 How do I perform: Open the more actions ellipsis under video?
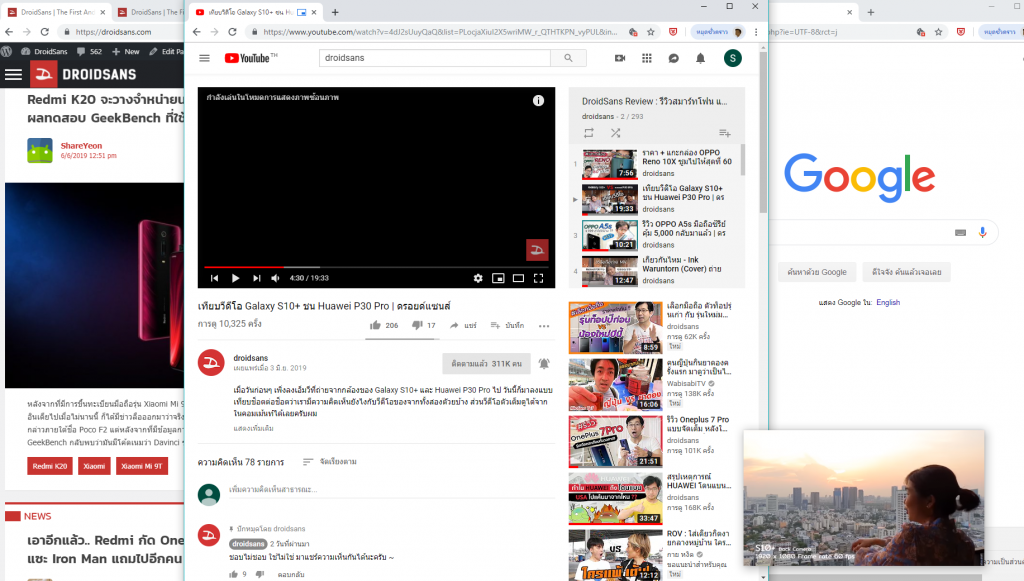(544, 326)
